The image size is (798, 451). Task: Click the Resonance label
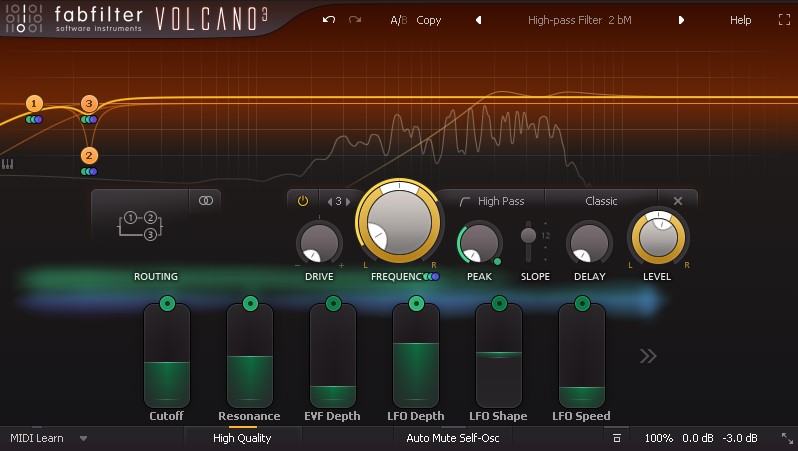[249, 416]
